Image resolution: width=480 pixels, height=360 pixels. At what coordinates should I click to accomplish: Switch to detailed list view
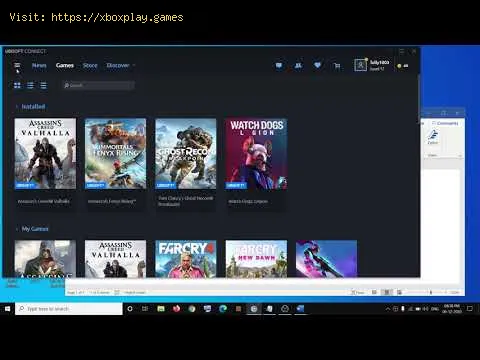30,85
